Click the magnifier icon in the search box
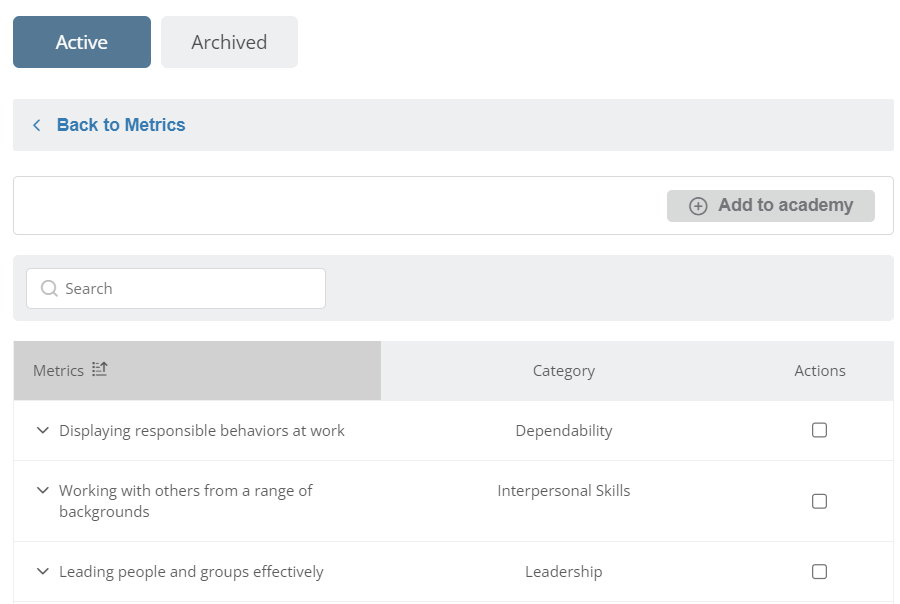 (49, 288)
